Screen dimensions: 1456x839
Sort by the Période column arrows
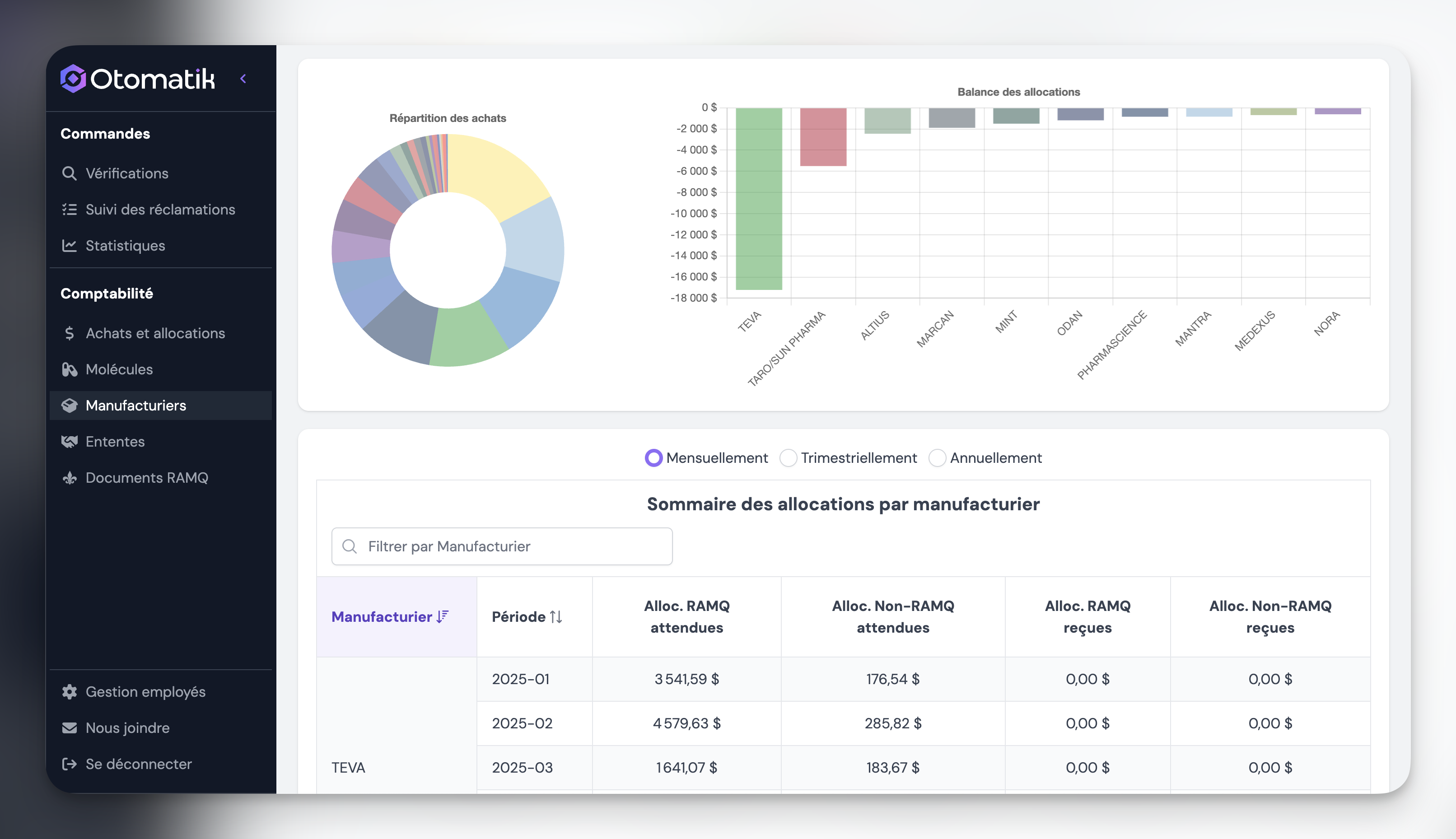(555, 616)
